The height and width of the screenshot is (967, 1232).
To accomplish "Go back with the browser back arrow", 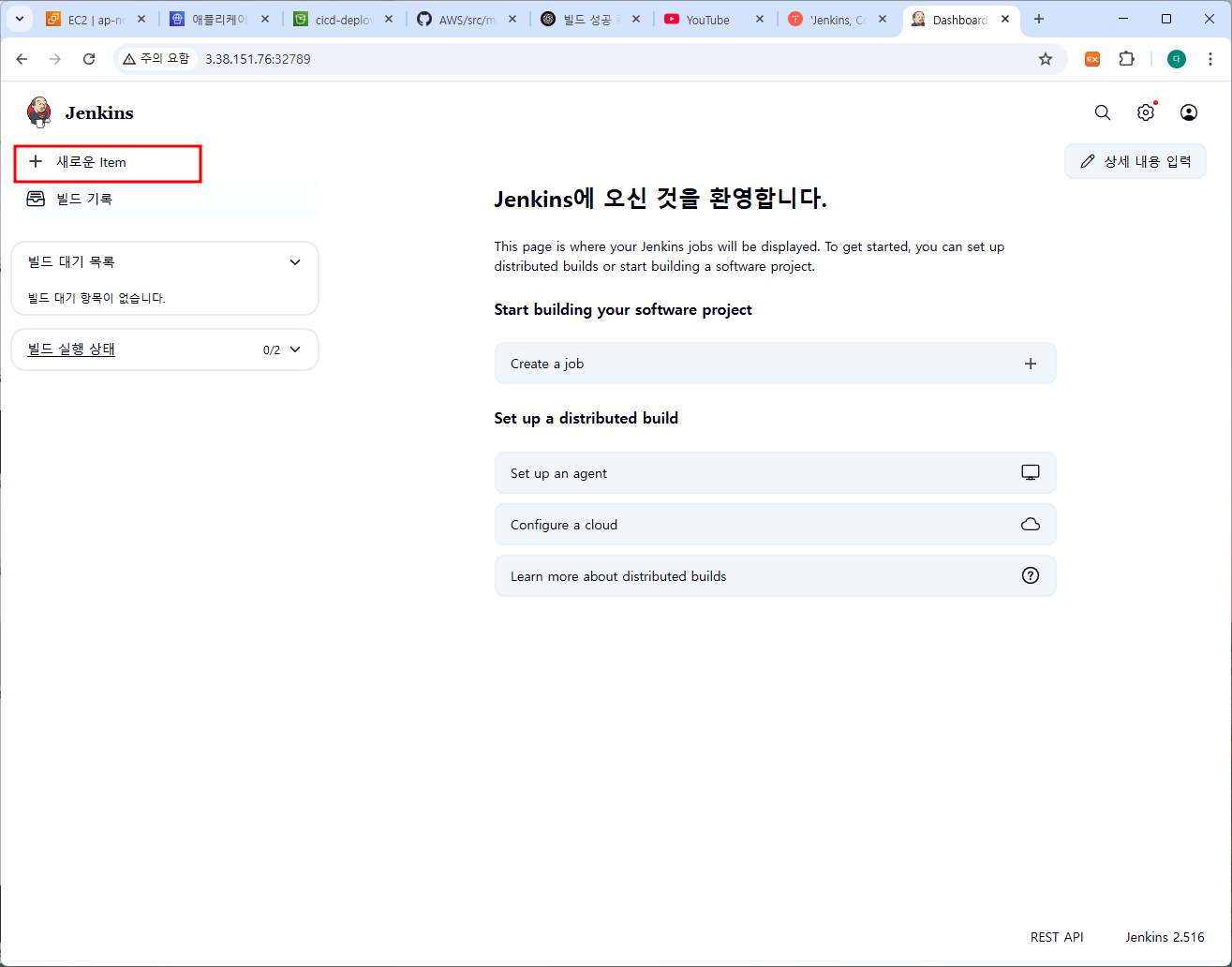I will pos(22,59).
